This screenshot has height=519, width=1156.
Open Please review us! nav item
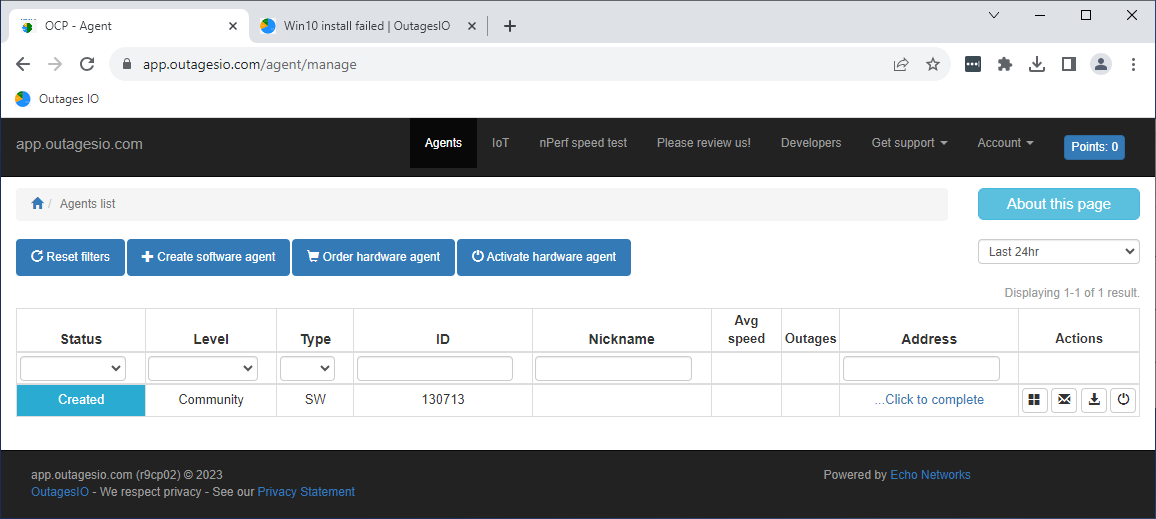point(704,143)
